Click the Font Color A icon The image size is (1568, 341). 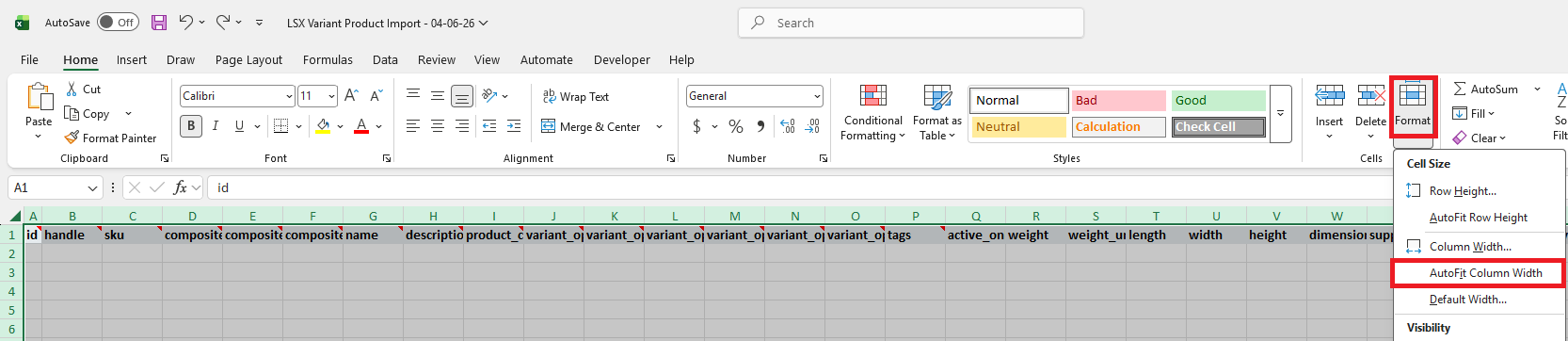[x=361, y=126]
